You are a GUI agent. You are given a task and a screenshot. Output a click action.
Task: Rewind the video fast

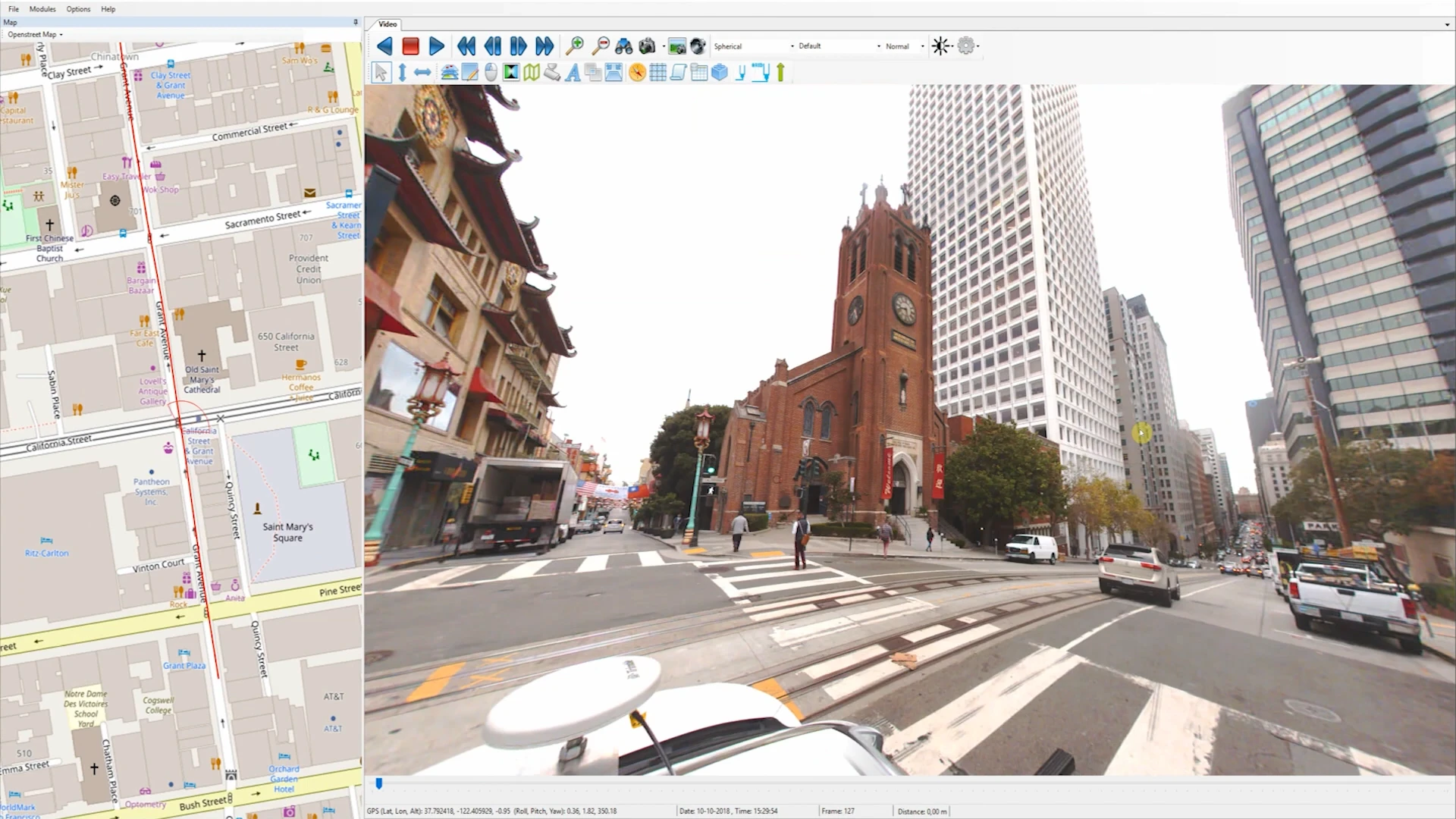pos(466,46)
